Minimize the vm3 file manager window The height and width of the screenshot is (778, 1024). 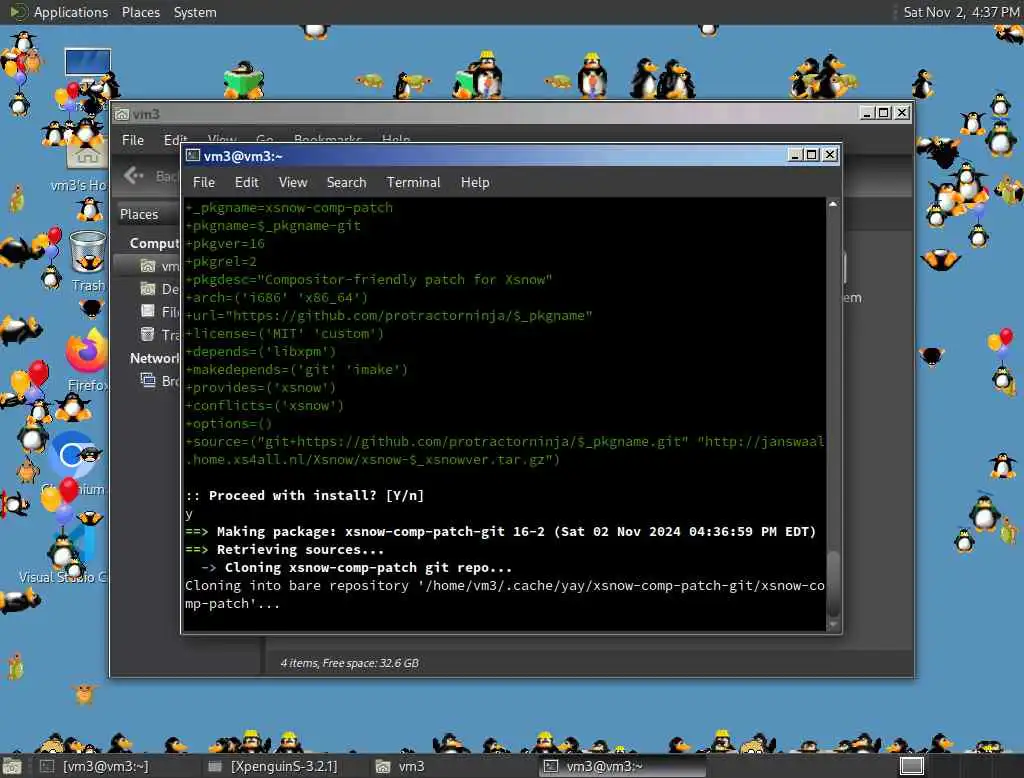tap(867, 113)
